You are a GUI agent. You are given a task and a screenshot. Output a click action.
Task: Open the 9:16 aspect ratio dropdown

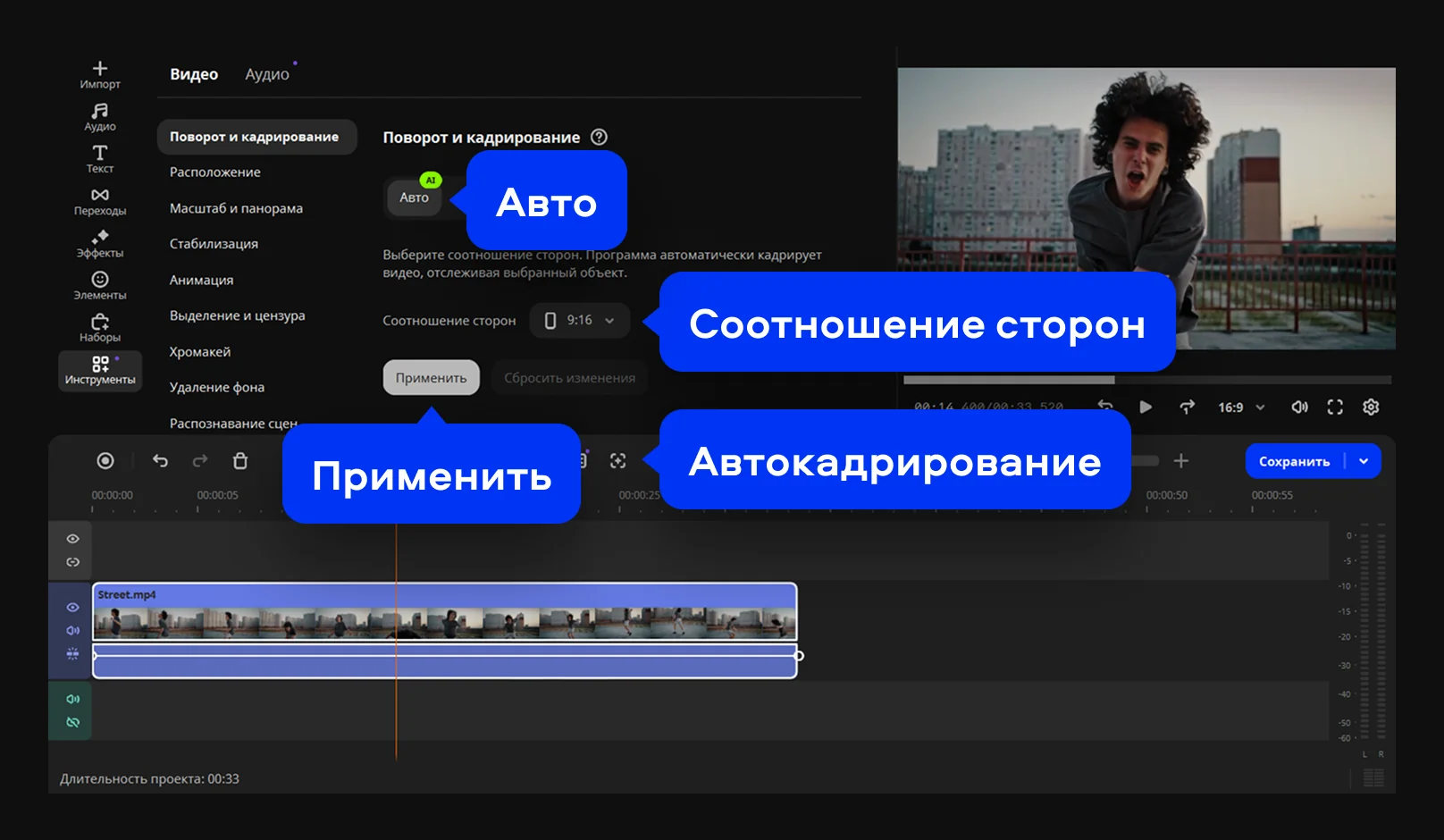coord(580,321)
